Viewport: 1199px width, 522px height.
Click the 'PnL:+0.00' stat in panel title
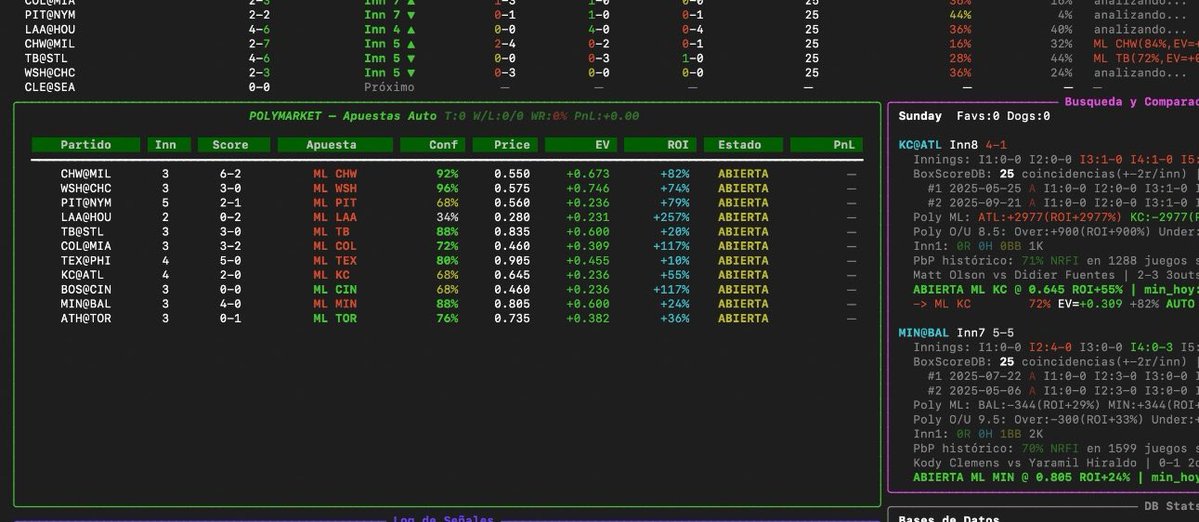[607, 116]
